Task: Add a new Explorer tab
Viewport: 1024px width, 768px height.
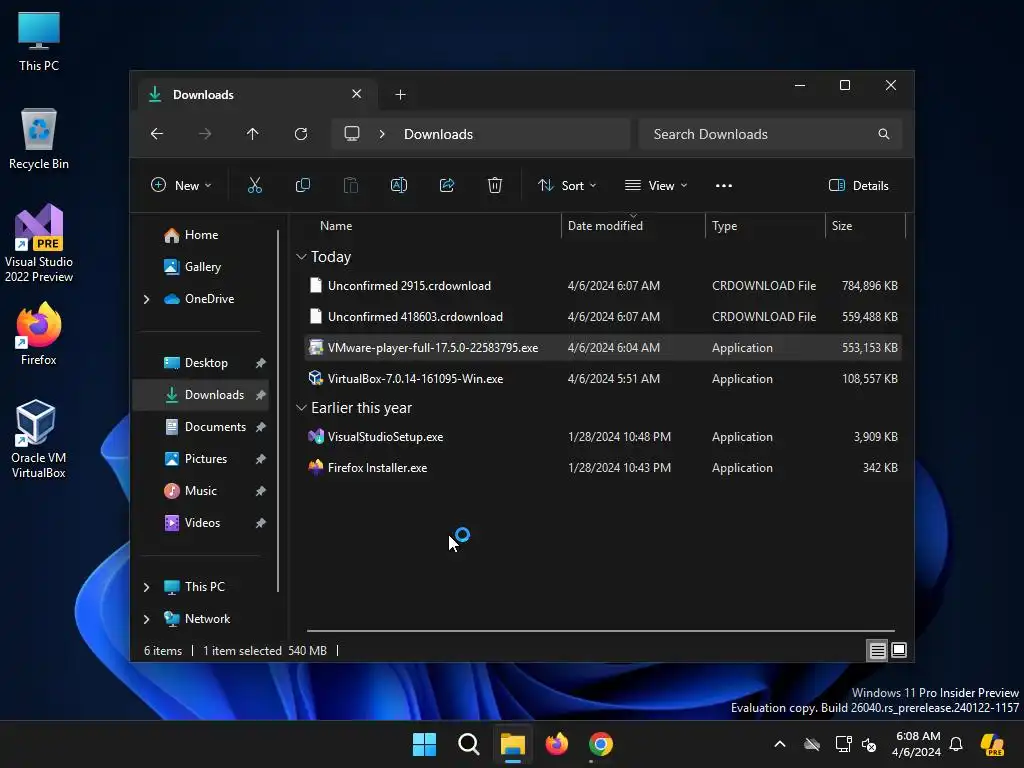Action: [400, 95]
